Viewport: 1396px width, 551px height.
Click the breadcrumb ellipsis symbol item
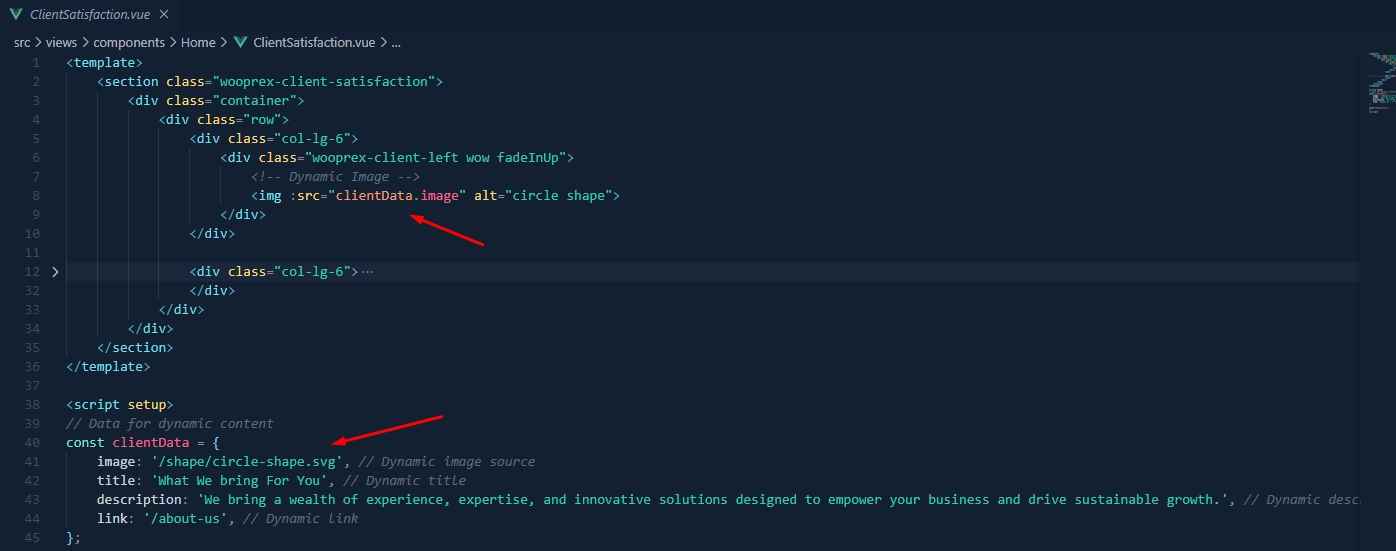[396, 42]
